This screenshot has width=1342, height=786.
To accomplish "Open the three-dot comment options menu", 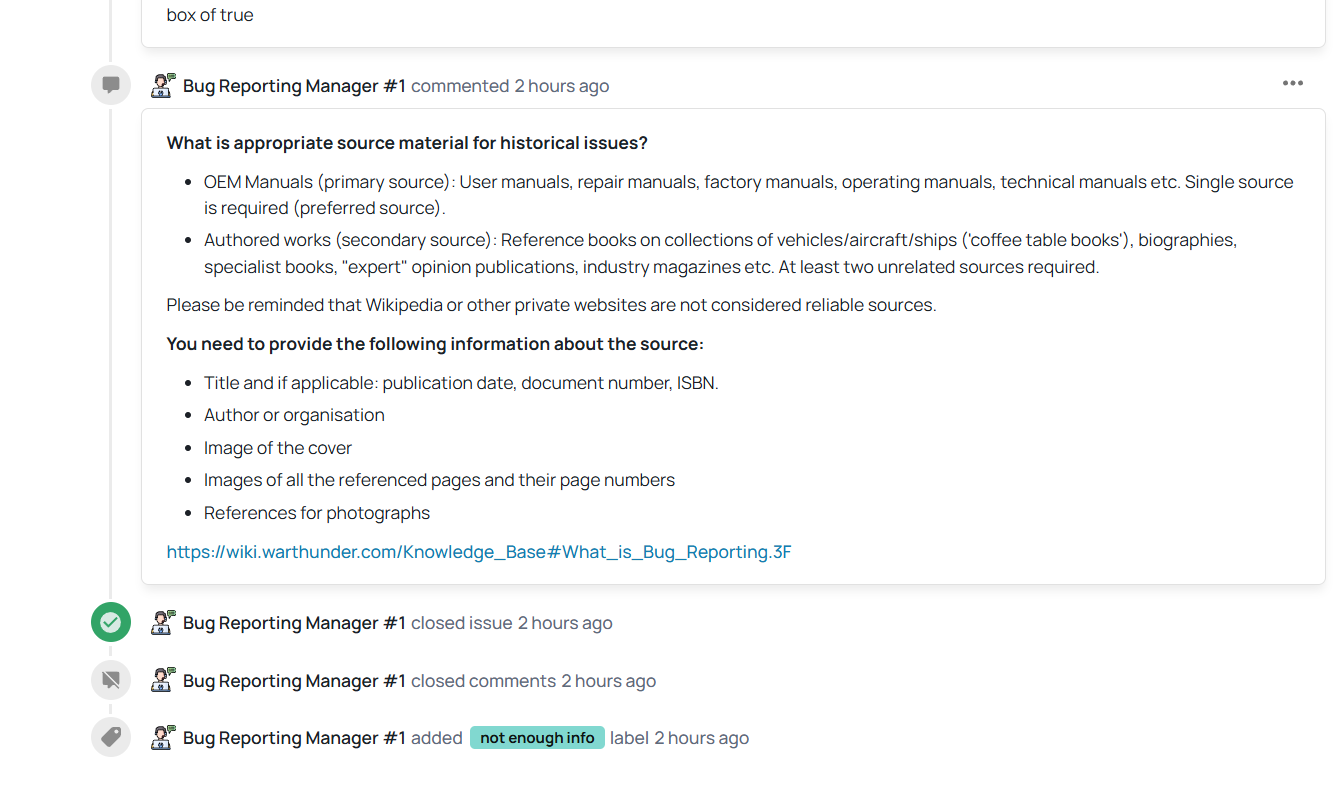I will (1292, 84).
